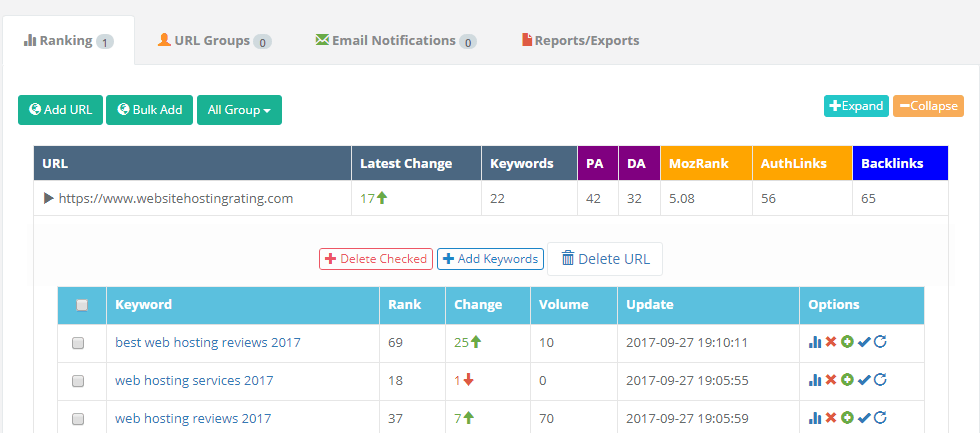The width and height of the screenshot is (980, 433).
Task: Click the Add Keywords button
Action: (x=490, y=259)
